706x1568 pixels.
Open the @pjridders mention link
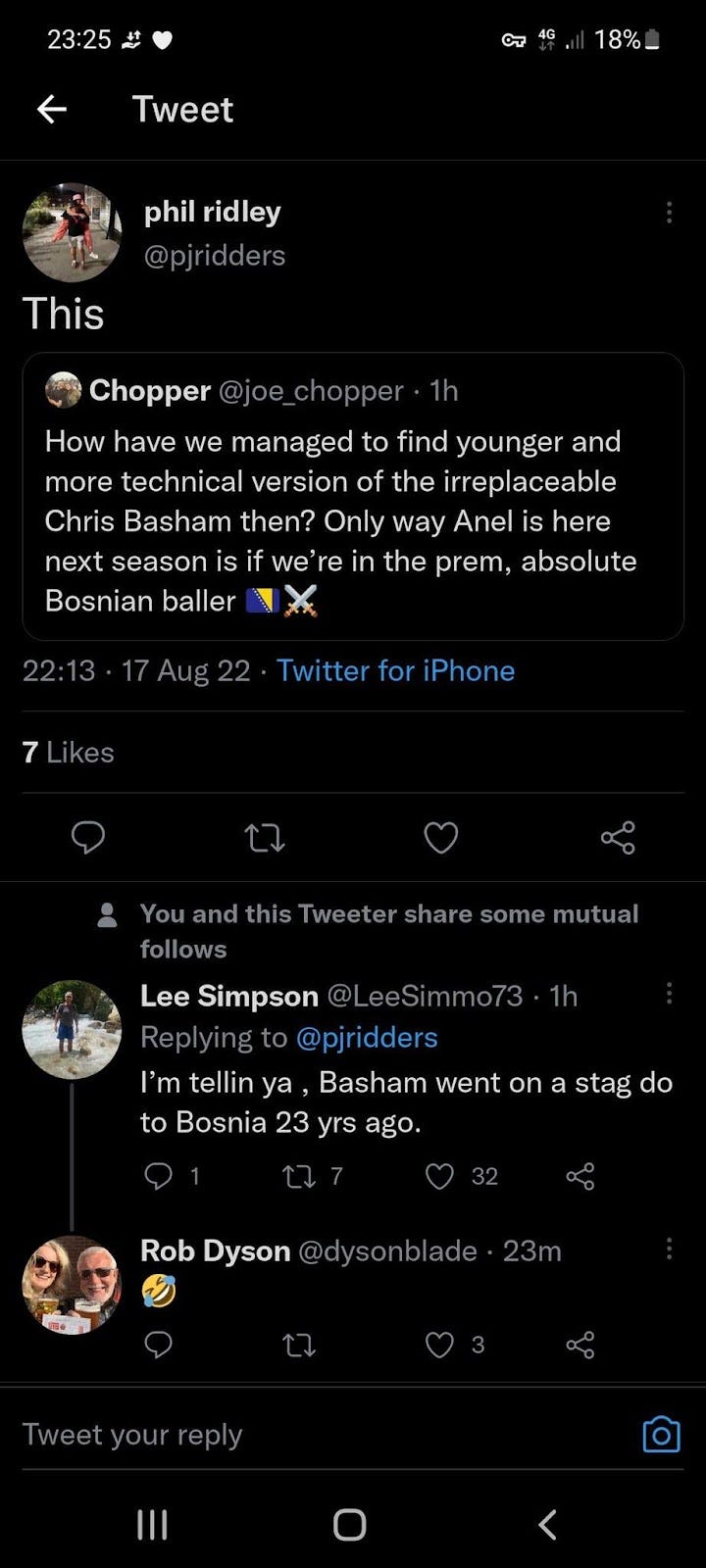pos(366,1037)
